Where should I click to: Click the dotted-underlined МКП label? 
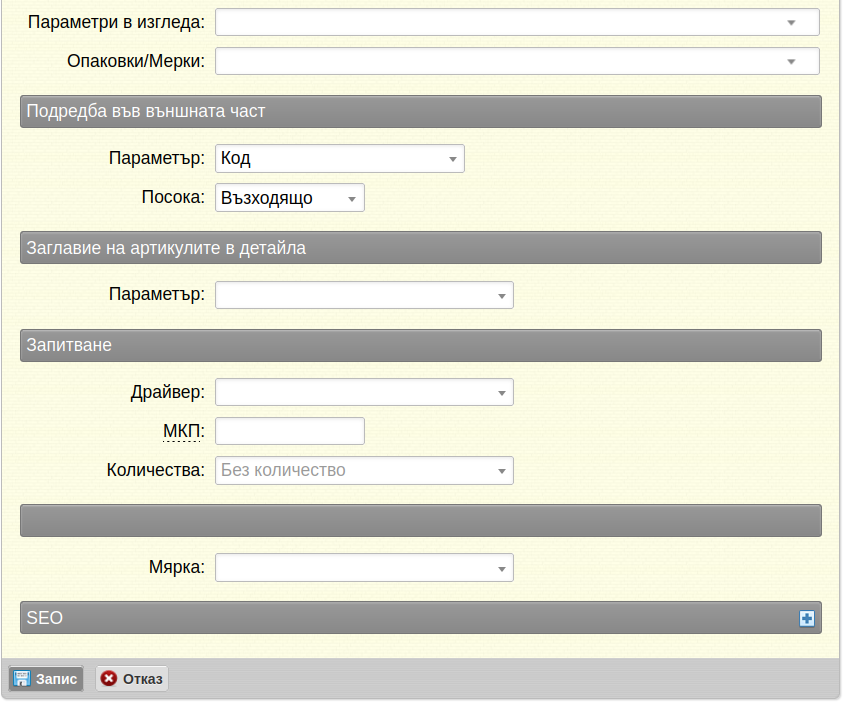point(183,431)
